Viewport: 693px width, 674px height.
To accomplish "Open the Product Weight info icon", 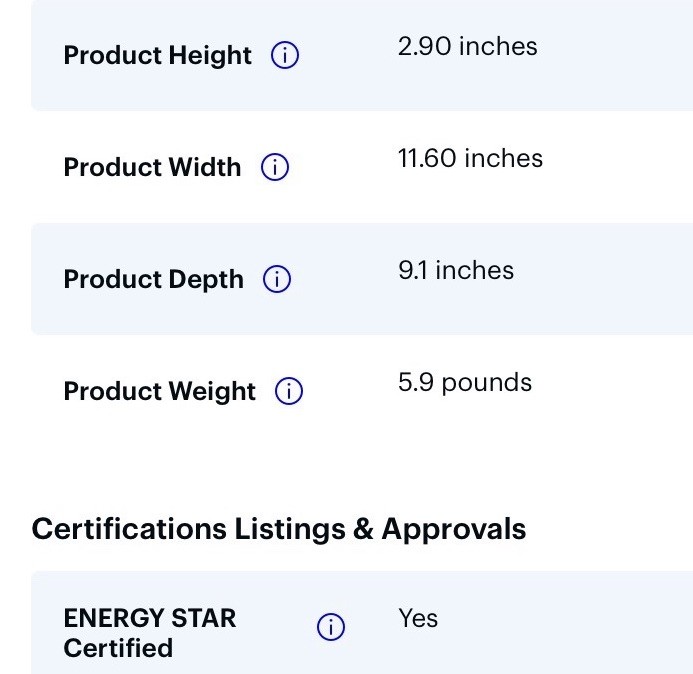I will tap(289, 391).
